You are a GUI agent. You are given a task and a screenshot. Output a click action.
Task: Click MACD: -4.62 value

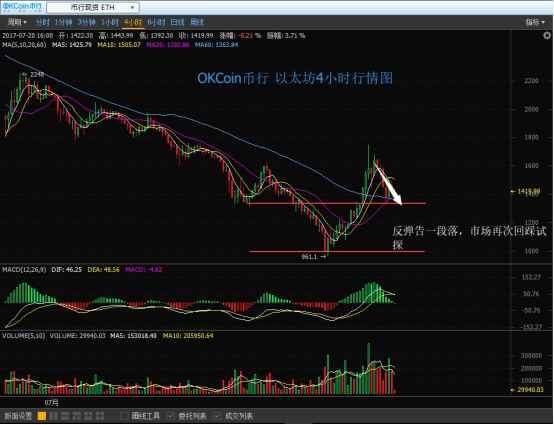pos(144,270)
